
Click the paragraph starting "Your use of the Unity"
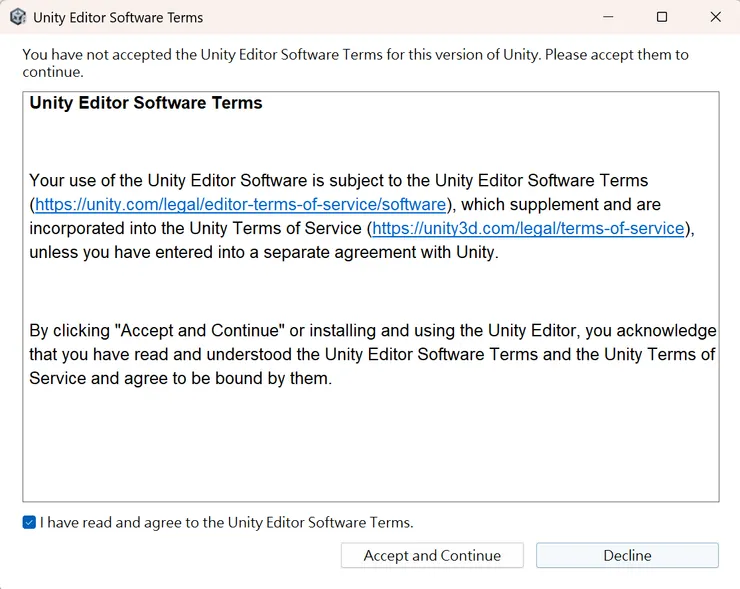(x=338, y=181)
